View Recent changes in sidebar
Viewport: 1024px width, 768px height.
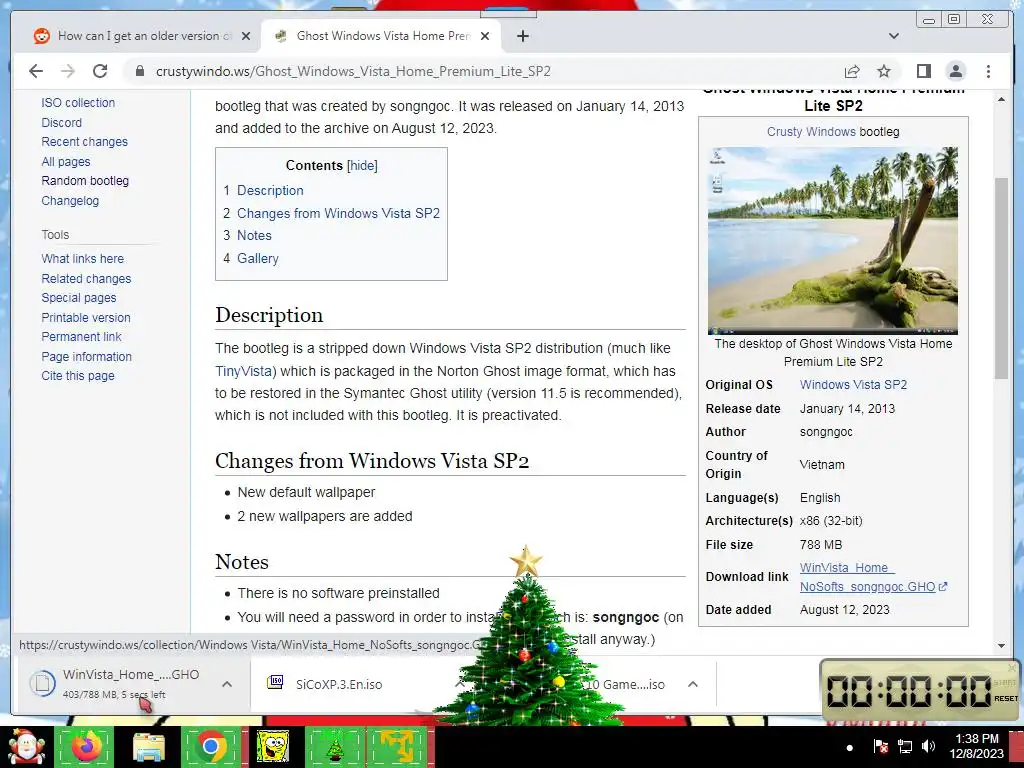click(x=84, y=142)
